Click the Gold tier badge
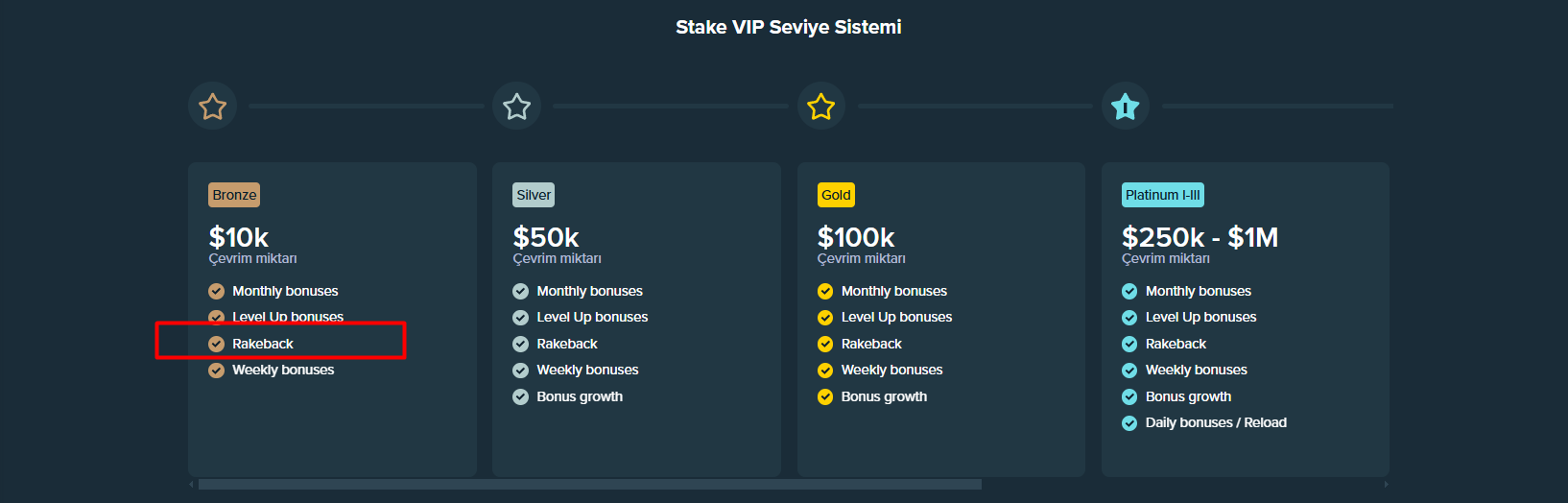Viewport: 1568px width, 503px height. [836, 195]
